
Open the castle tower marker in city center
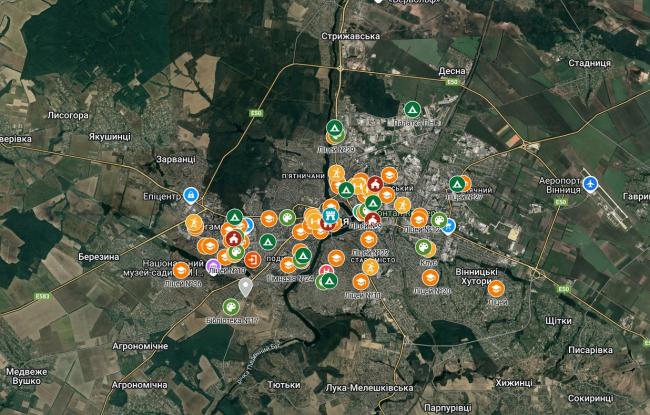coord(327,214)
